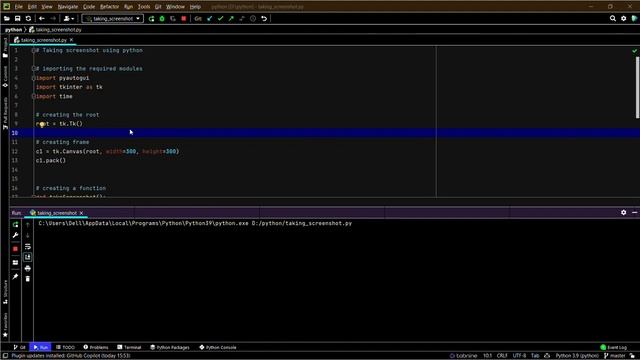The width and height of the screenshot is (640, 360).
Task: Toggle Soft-Wrap icon in Run console
Action: (28, 247)
